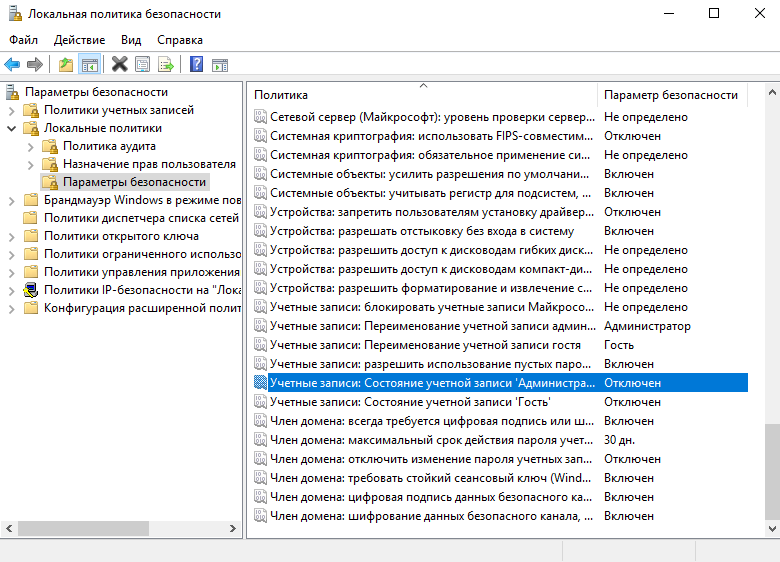Screen dimensions: 780x562
Task: Open Properties via the toolbar icon
Action: [x=143, y=65]
